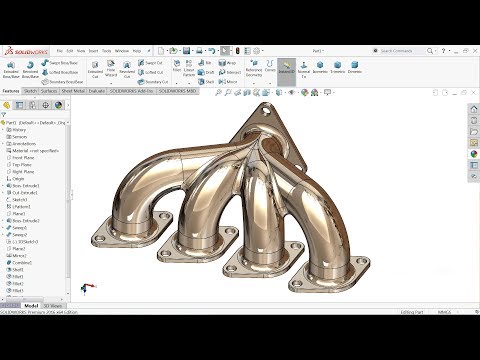Switch to the Sheet Metal tab
The height and width of the screenshot is (360, 480).
[x=73, y=91]
